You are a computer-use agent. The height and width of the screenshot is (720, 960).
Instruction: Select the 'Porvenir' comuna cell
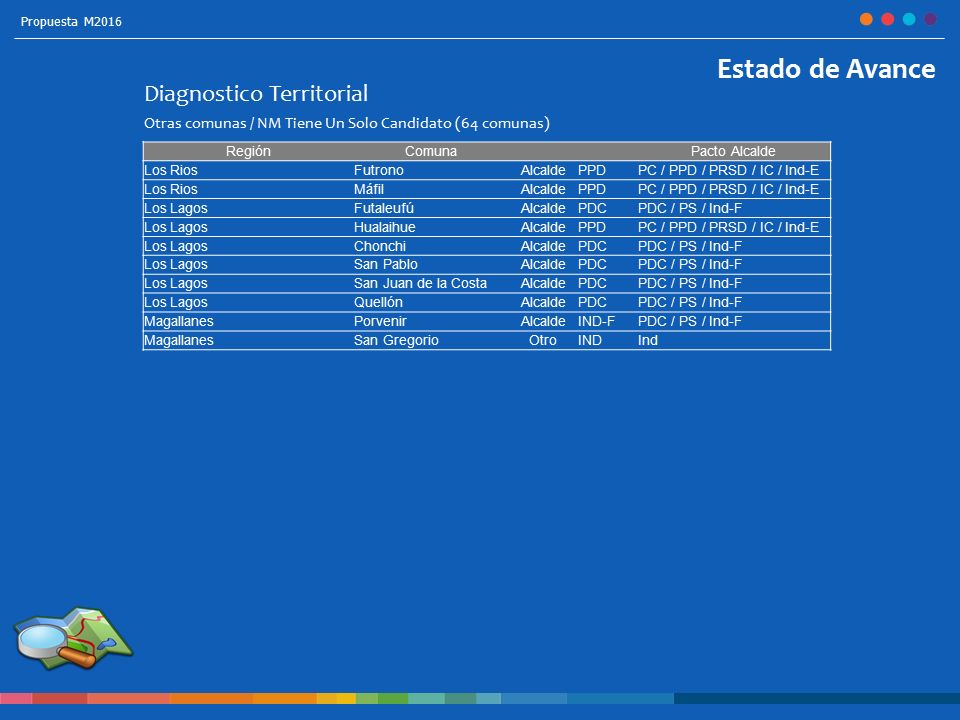(x=380, y=321)
